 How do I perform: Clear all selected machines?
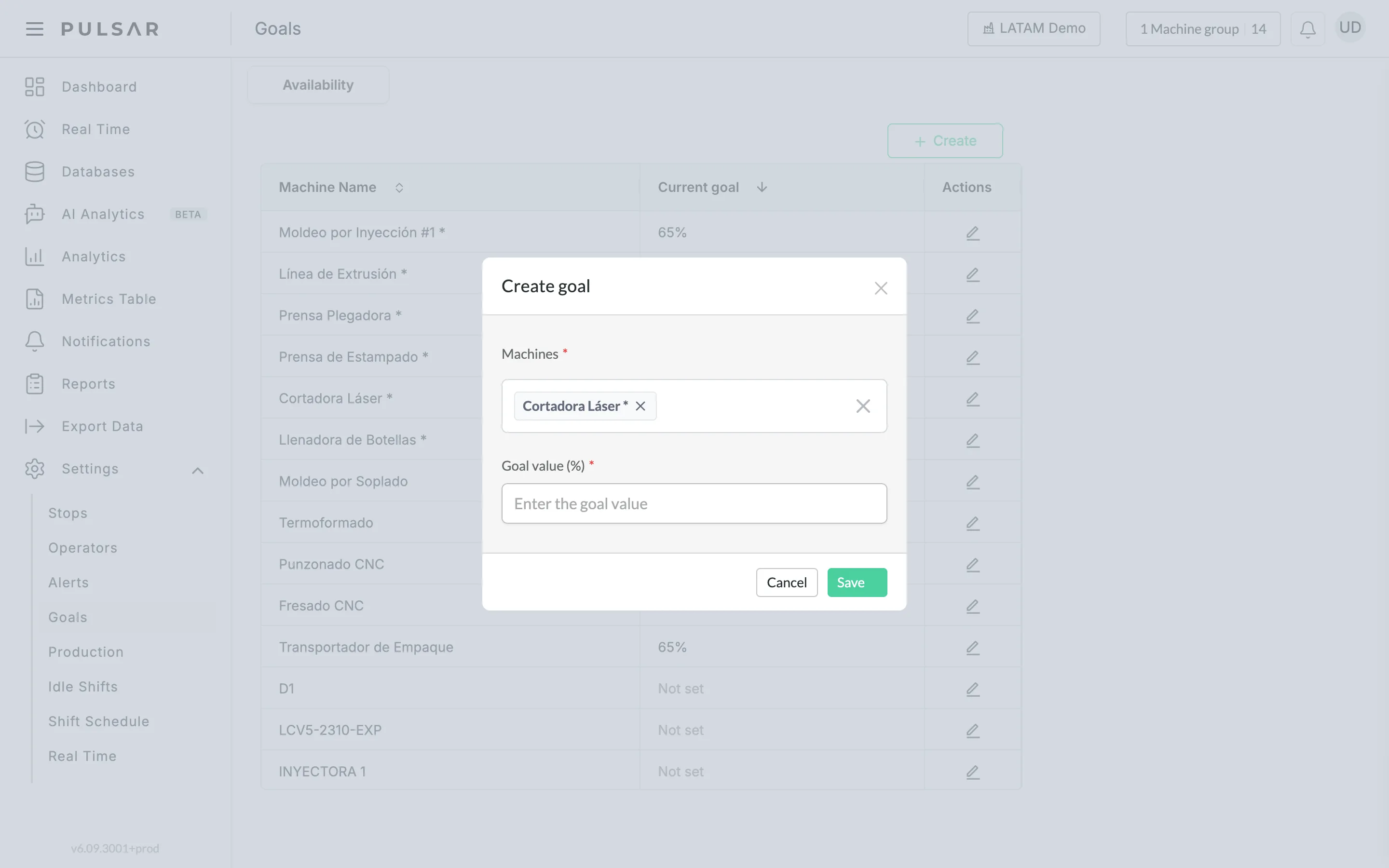coord(863,406)
